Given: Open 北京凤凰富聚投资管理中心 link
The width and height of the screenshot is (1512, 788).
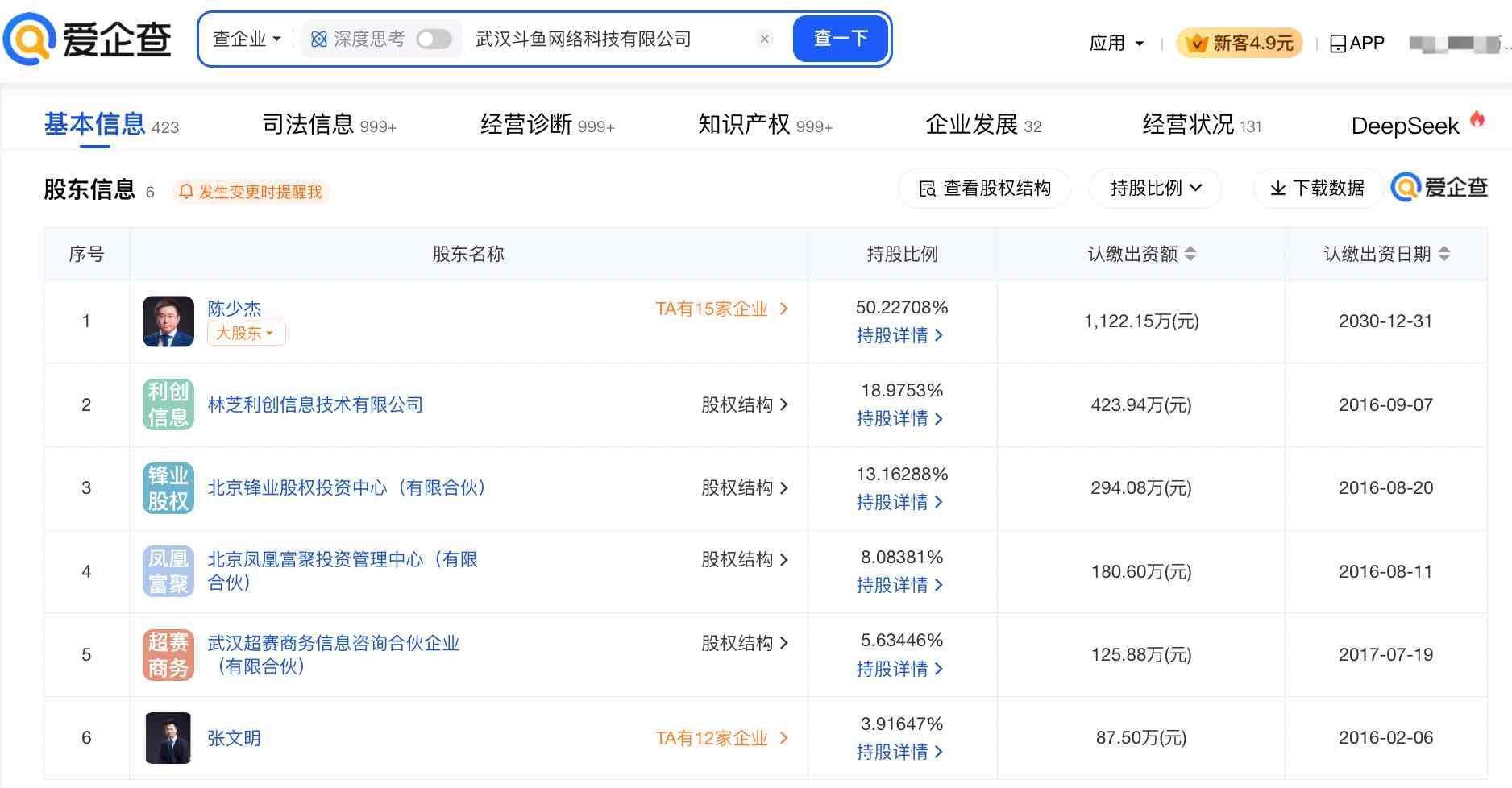Looking at the screenshot, I should click(x=343, y=570).
